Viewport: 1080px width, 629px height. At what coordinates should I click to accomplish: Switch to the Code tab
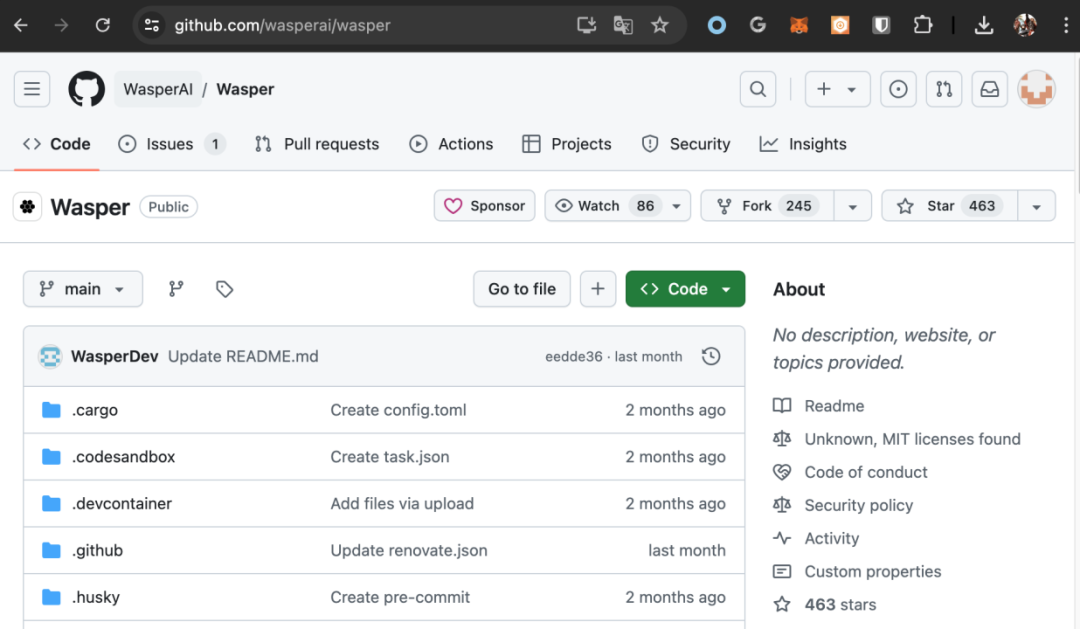coord(56,144)
